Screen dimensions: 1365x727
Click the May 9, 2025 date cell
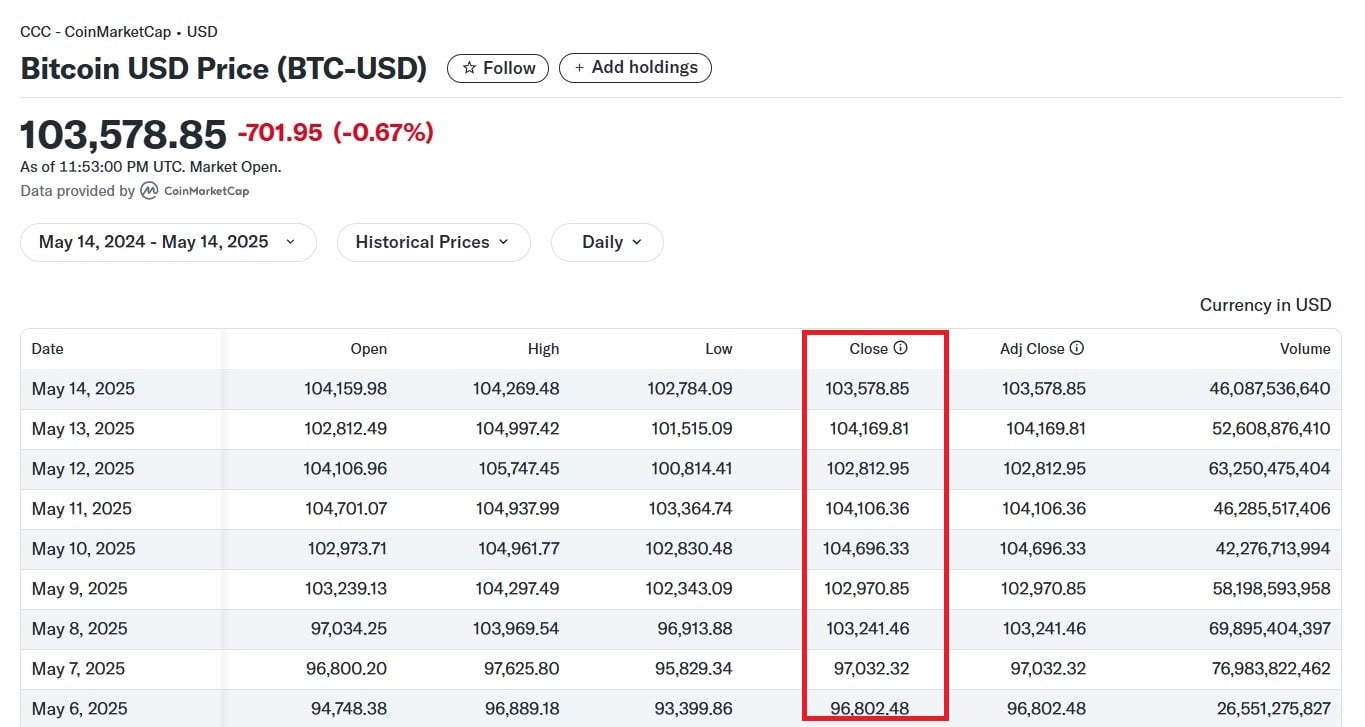coord(79,589)
